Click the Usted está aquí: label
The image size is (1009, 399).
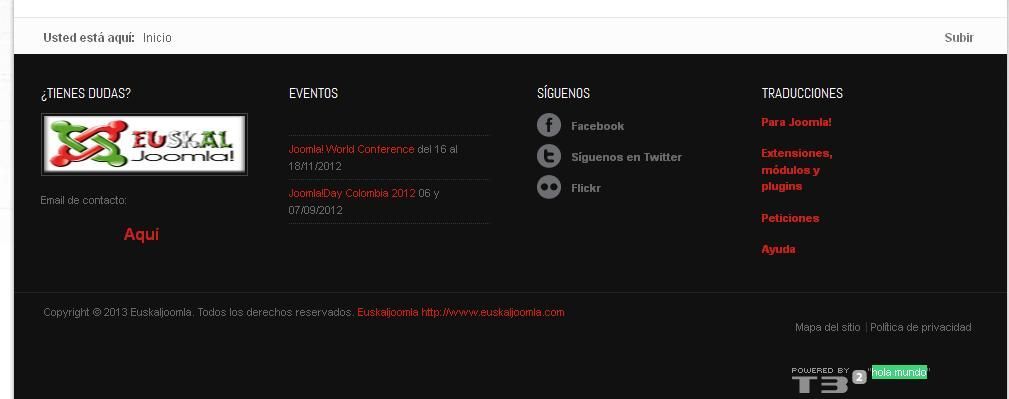[x=89, y=38]
